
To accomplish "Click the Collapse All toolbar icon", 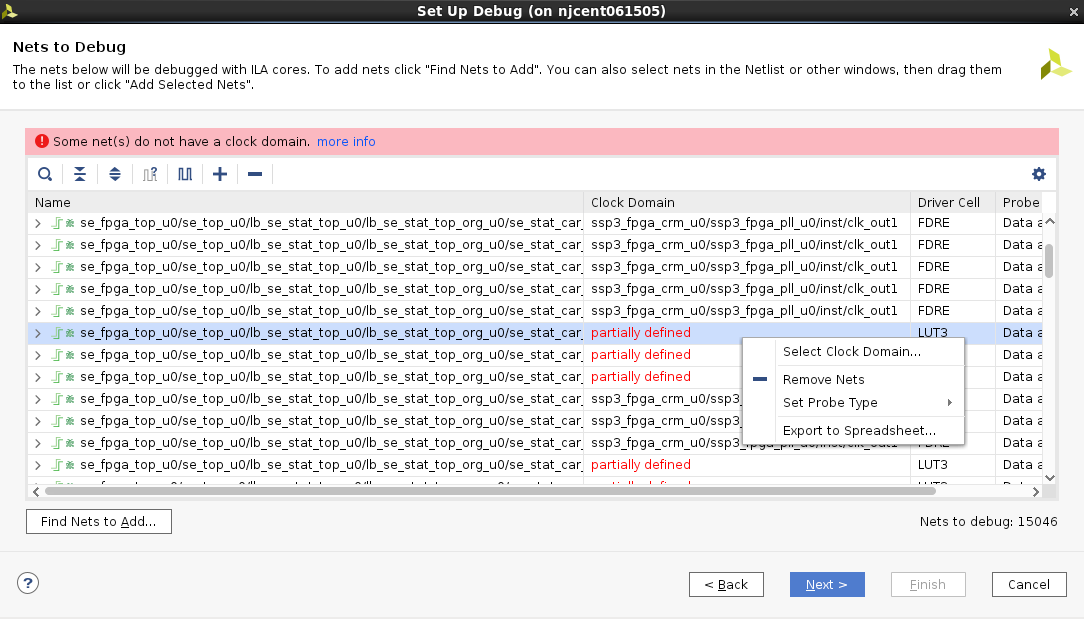I will coord(80,174).
